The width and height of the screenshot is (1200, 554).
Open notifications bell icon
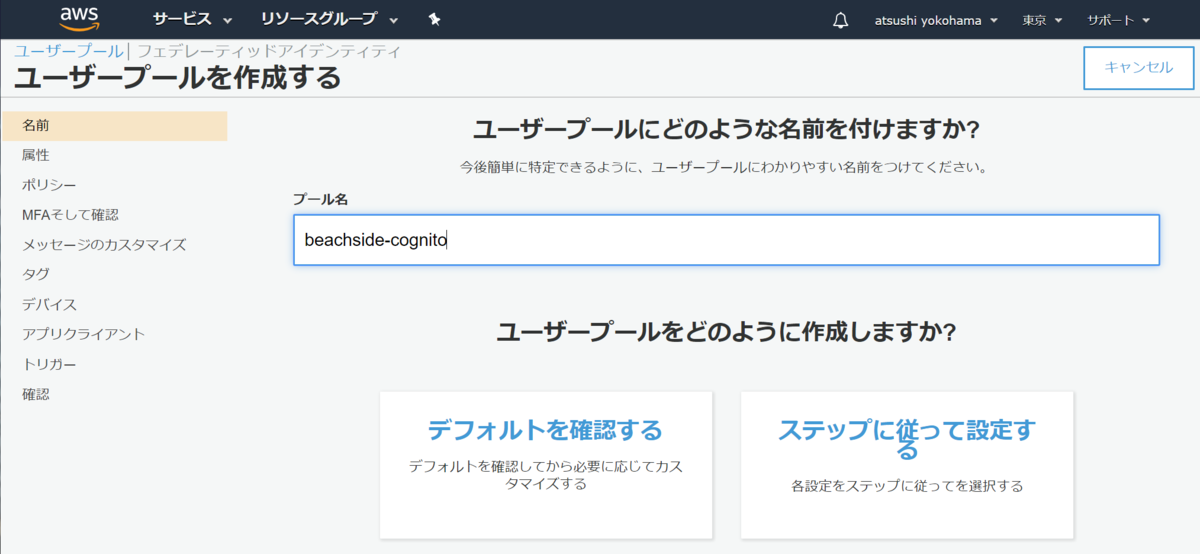point(840,20)
